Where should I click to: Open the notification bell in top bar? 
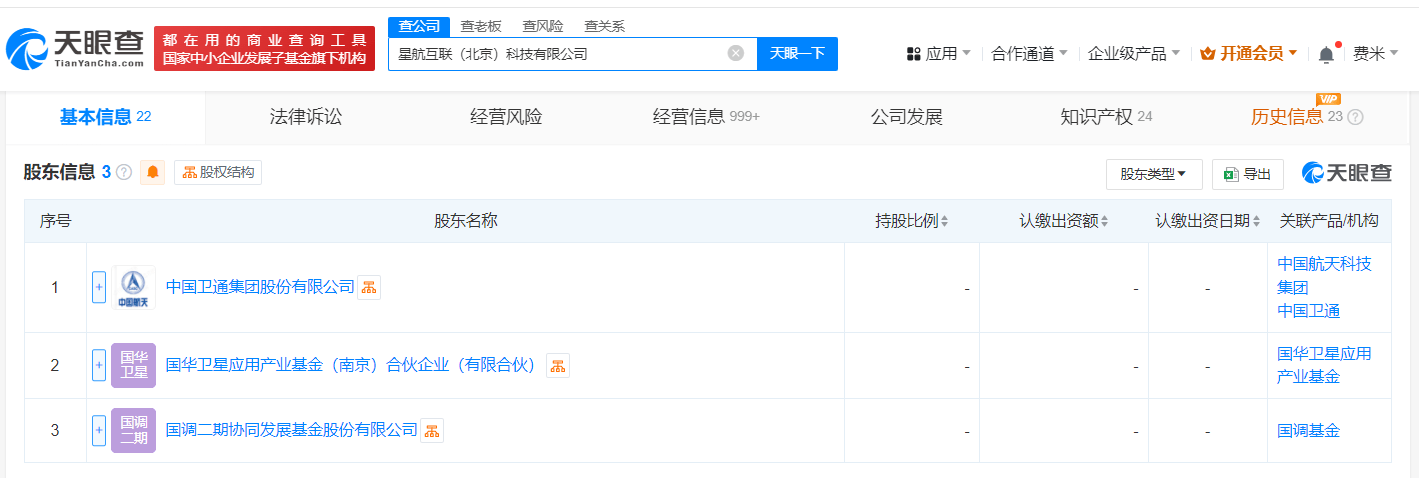[x=1326, y=54]
